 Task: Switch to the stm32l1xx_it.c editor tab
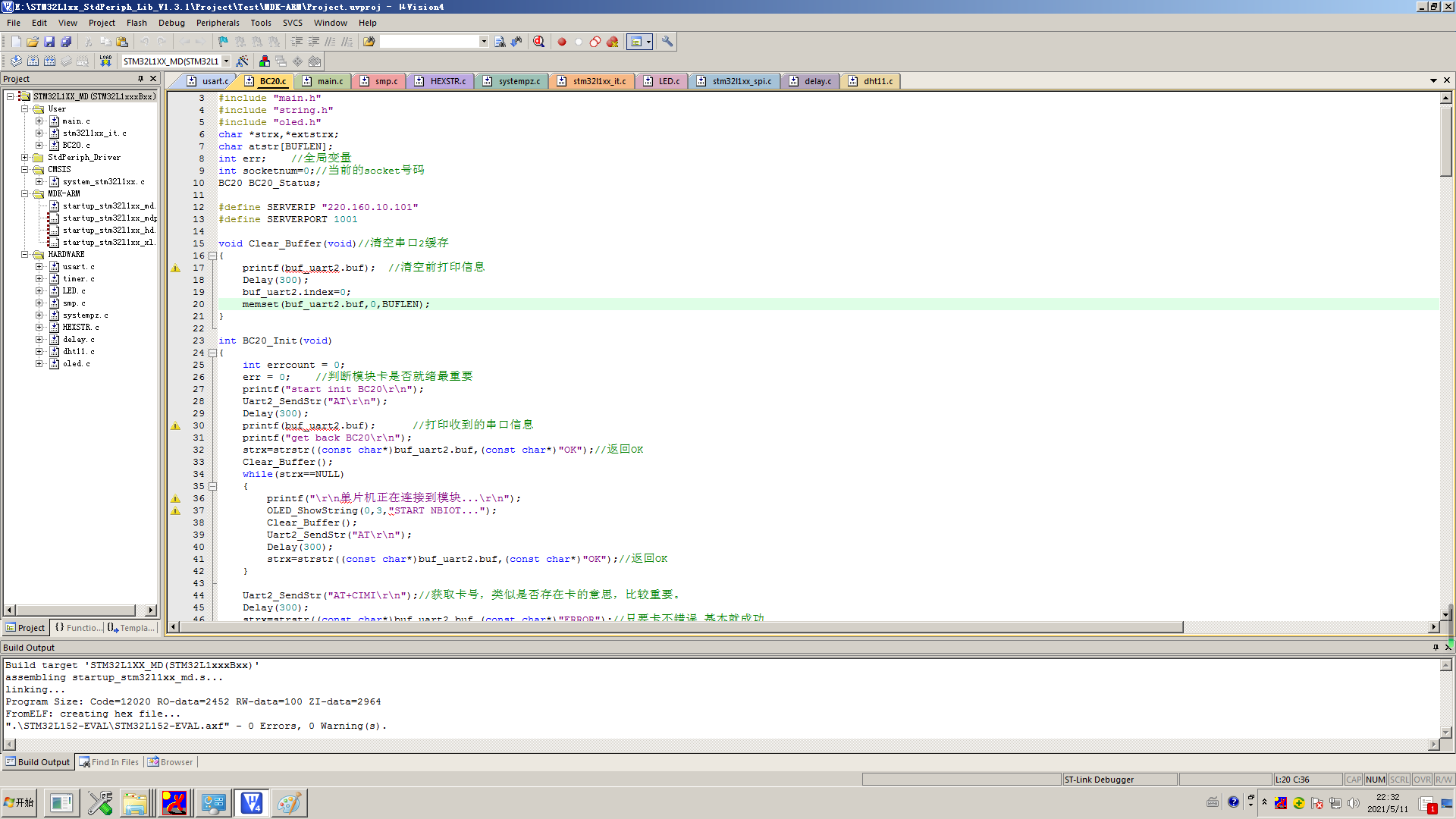click(x=592, y=81)
